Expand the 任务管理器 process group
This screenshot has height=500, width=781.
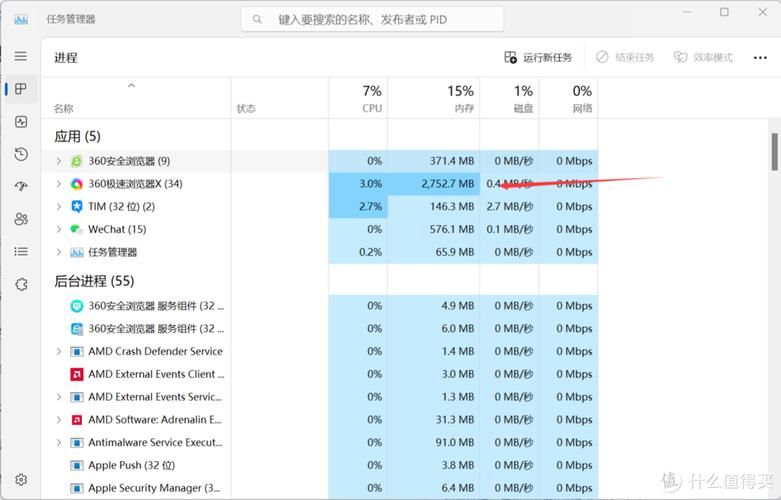click(x=59, y=252)
